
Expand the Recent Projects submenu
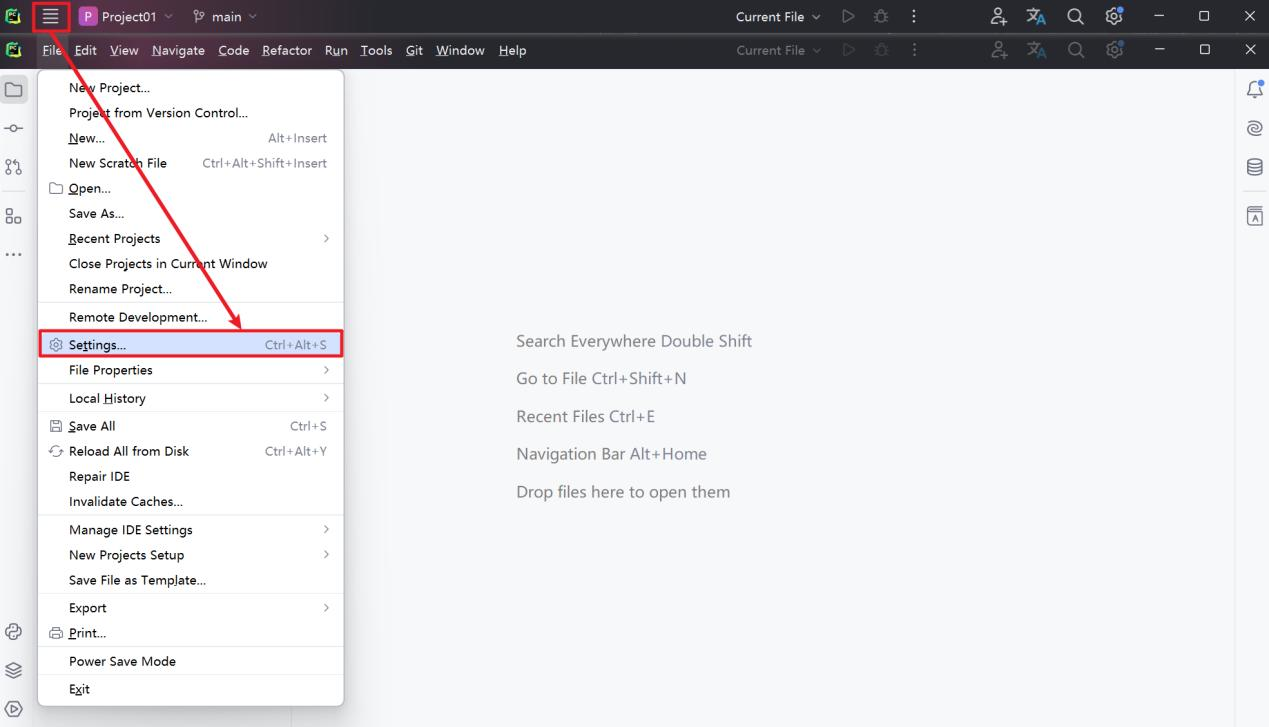190,238
